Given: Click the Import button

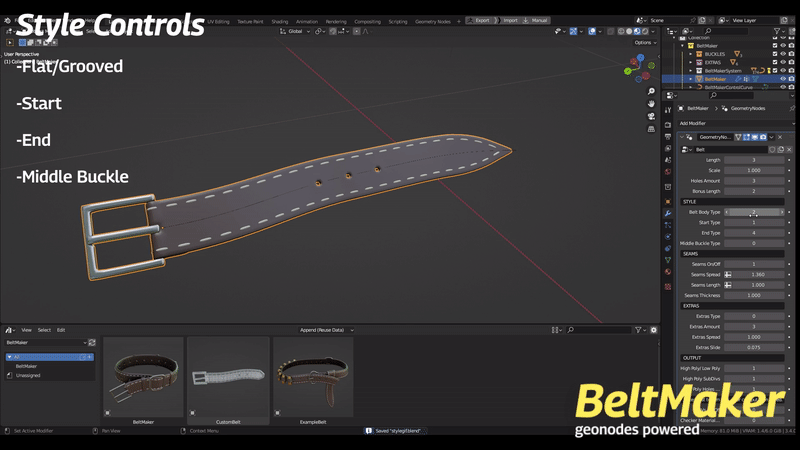Looking at the screenshot, I should coord(507,20).
